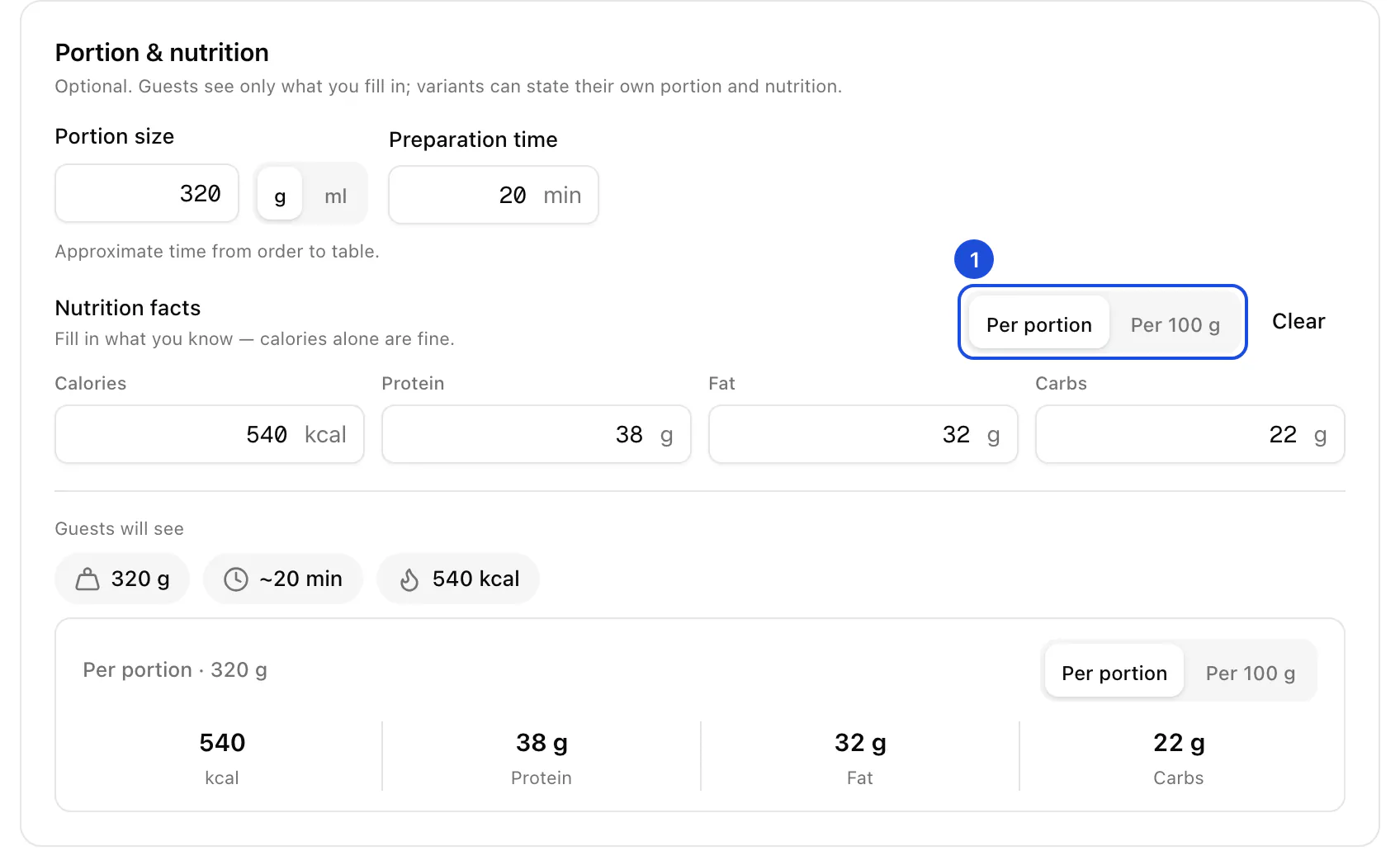Focus the Fat field with 32 g
The width and height of the screenshot is (1400, 865).
pos(863,434)
